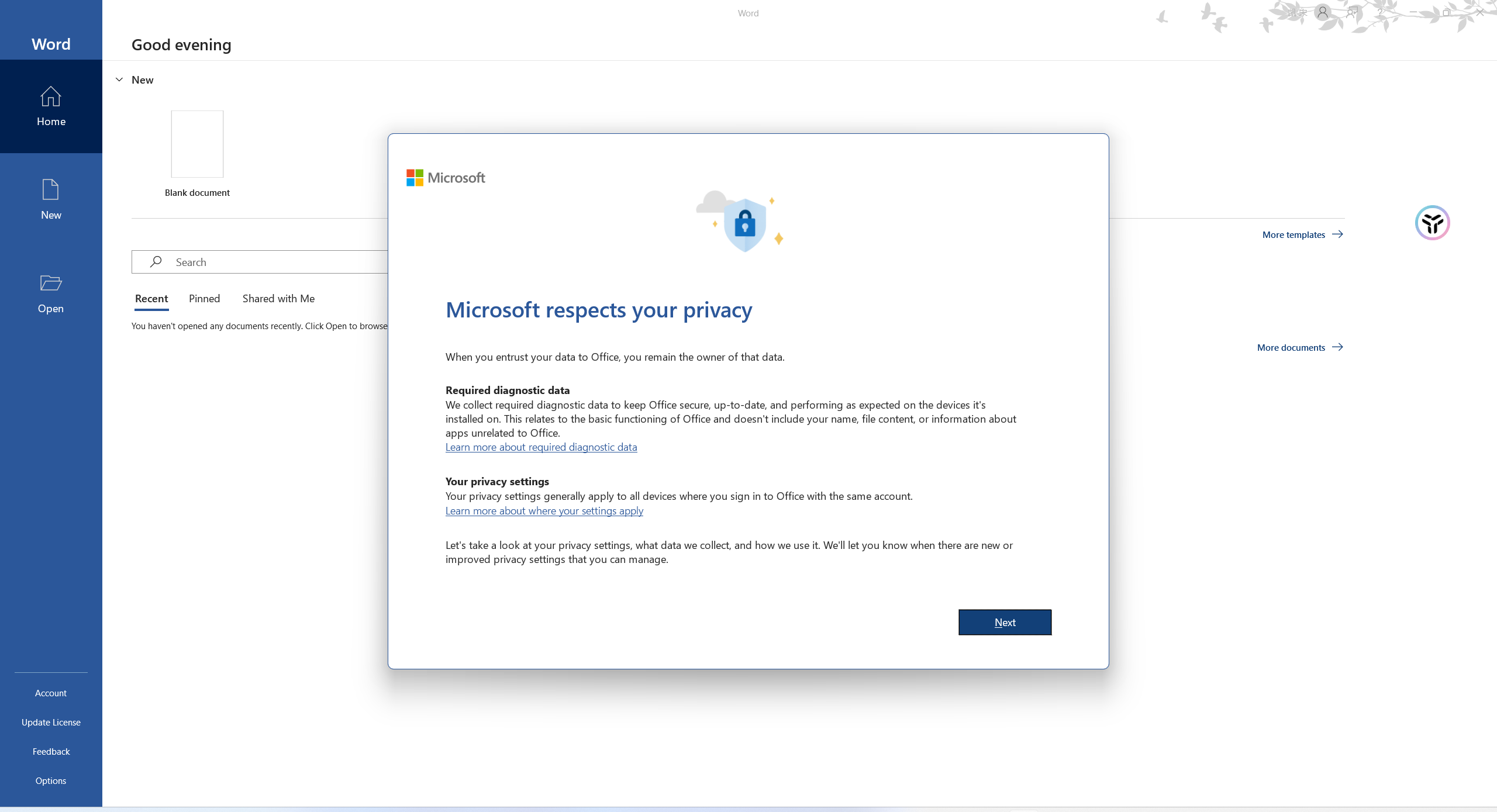Select the Recent tab
Image resolution: width=1497 pixels, height=812 pixels.
tap(151, 299)
